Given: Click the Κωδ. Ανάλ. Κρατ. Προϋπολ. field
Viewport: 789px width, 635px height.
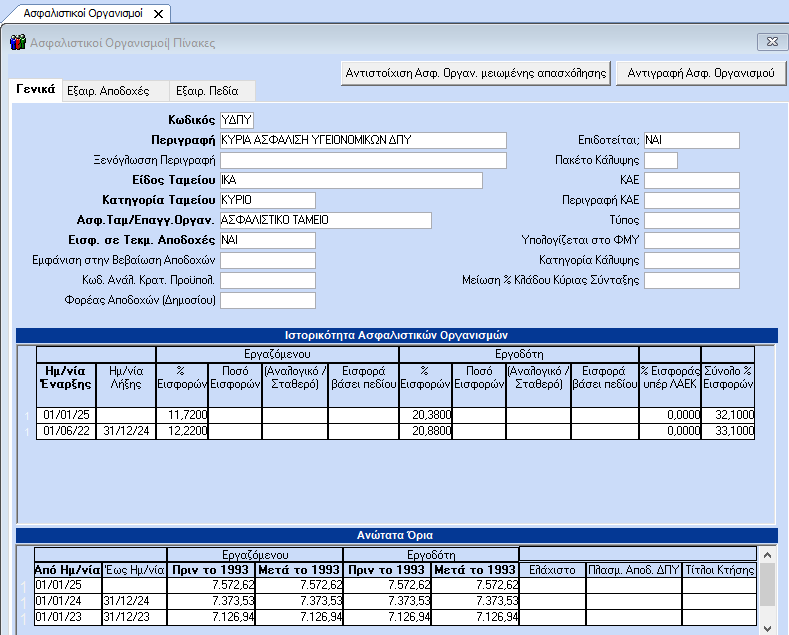Looking at the screenshot, I should point(268,280).
